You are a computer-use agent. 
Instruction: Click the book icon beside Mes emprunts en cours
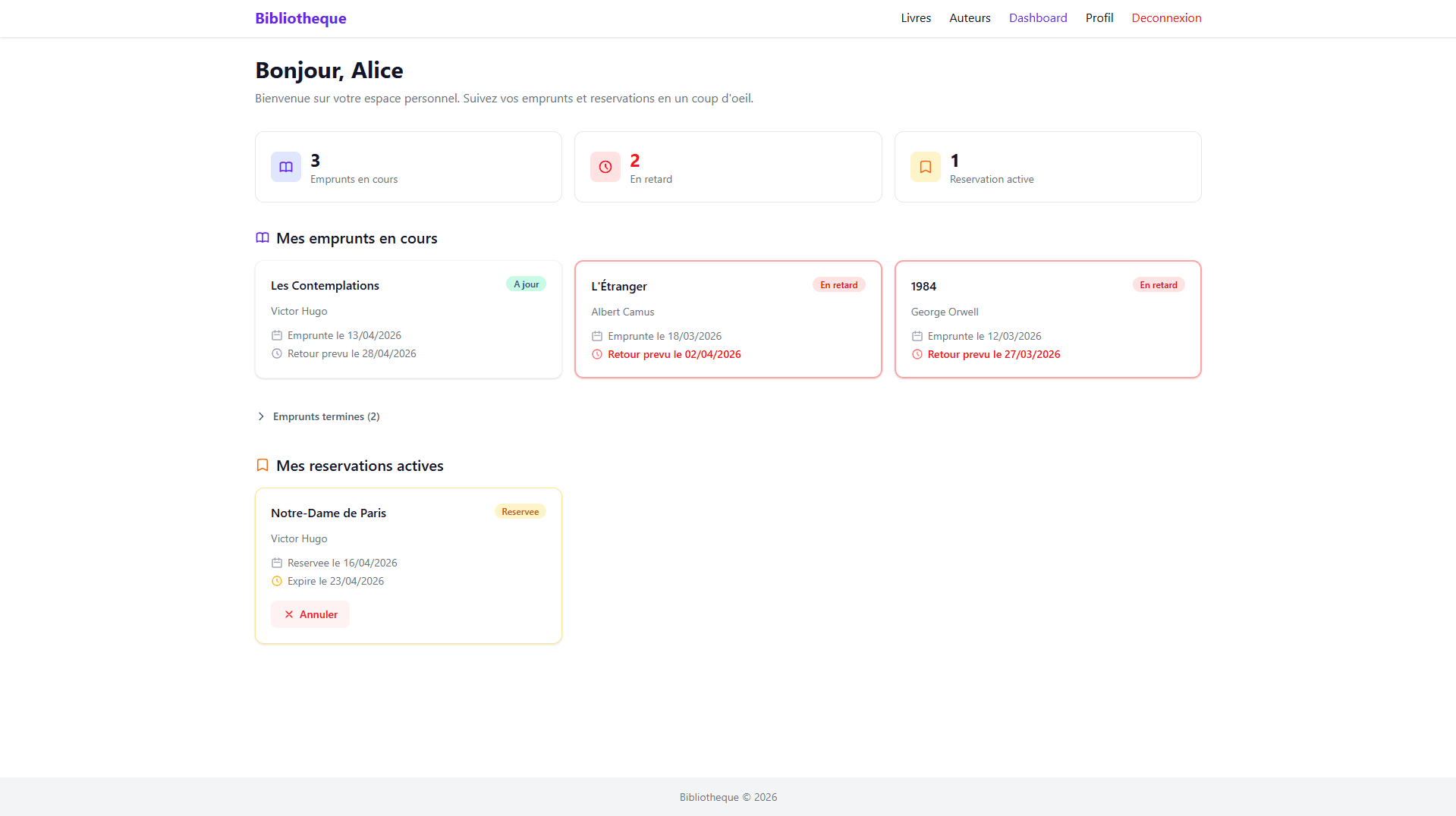(262, 237)
